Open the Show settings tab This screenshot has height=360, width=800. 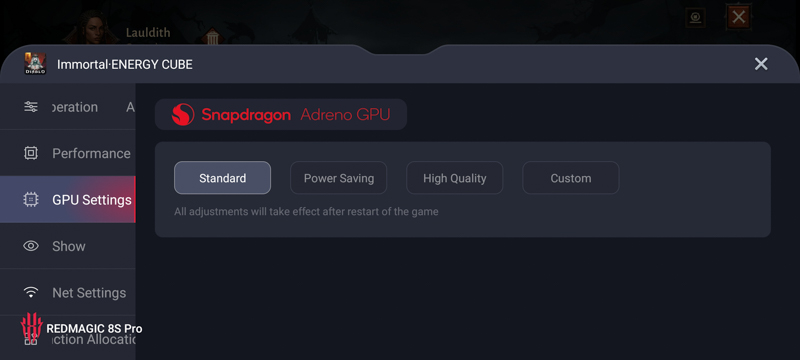pyautogui.click(x=68, y=246)
